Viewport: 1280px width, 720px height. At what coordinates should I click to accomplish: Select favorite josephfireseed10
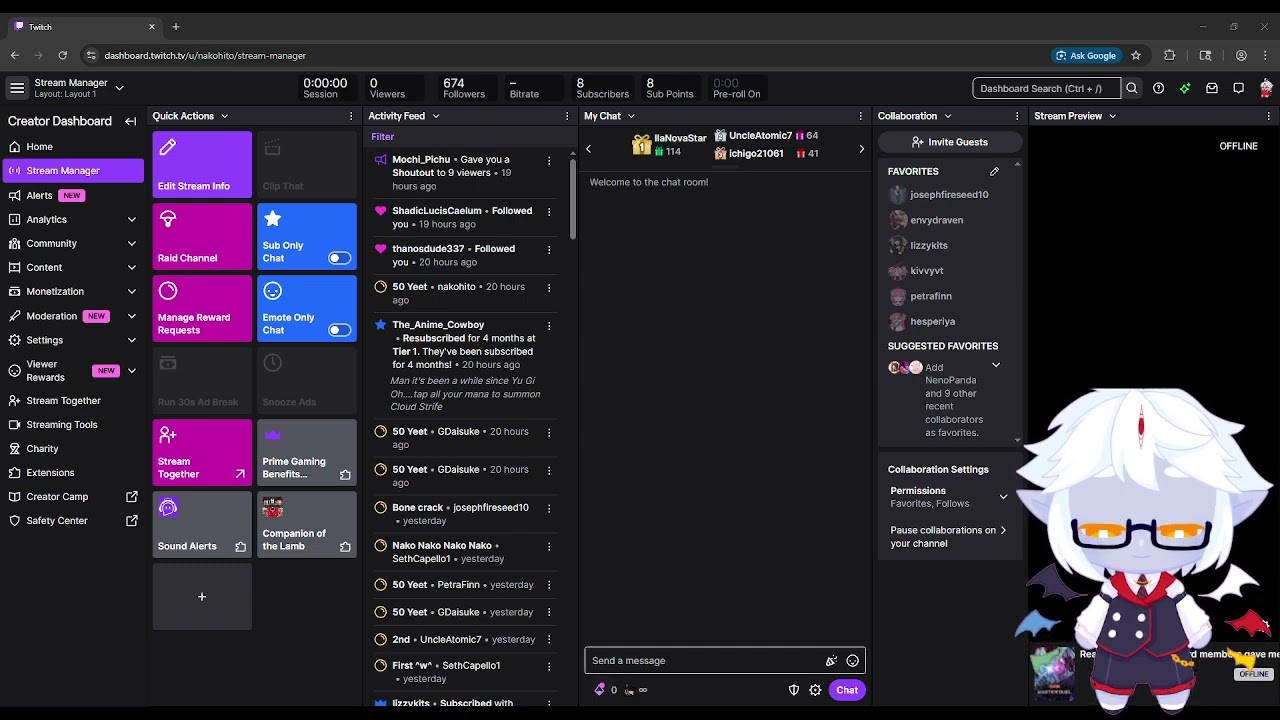click(x=948, y=195)
